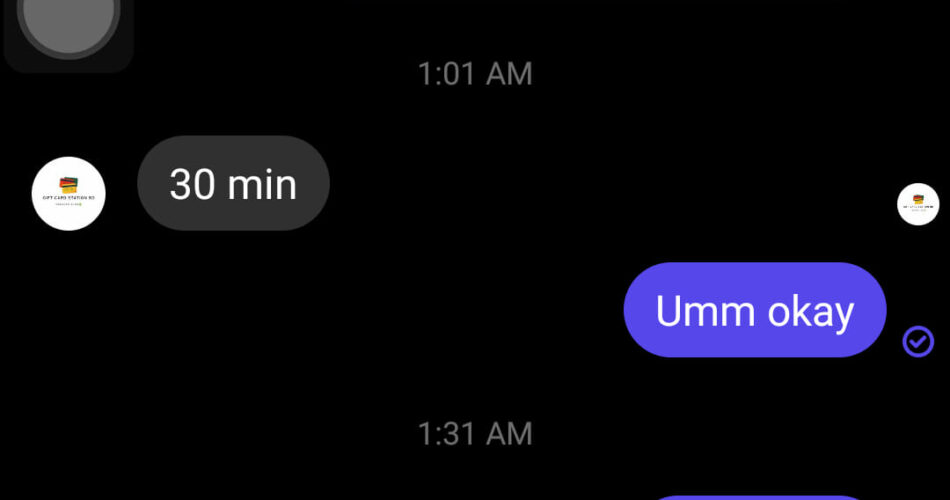Check message status with the tick icon
950x500 pixels.
[x=918, y=341]
